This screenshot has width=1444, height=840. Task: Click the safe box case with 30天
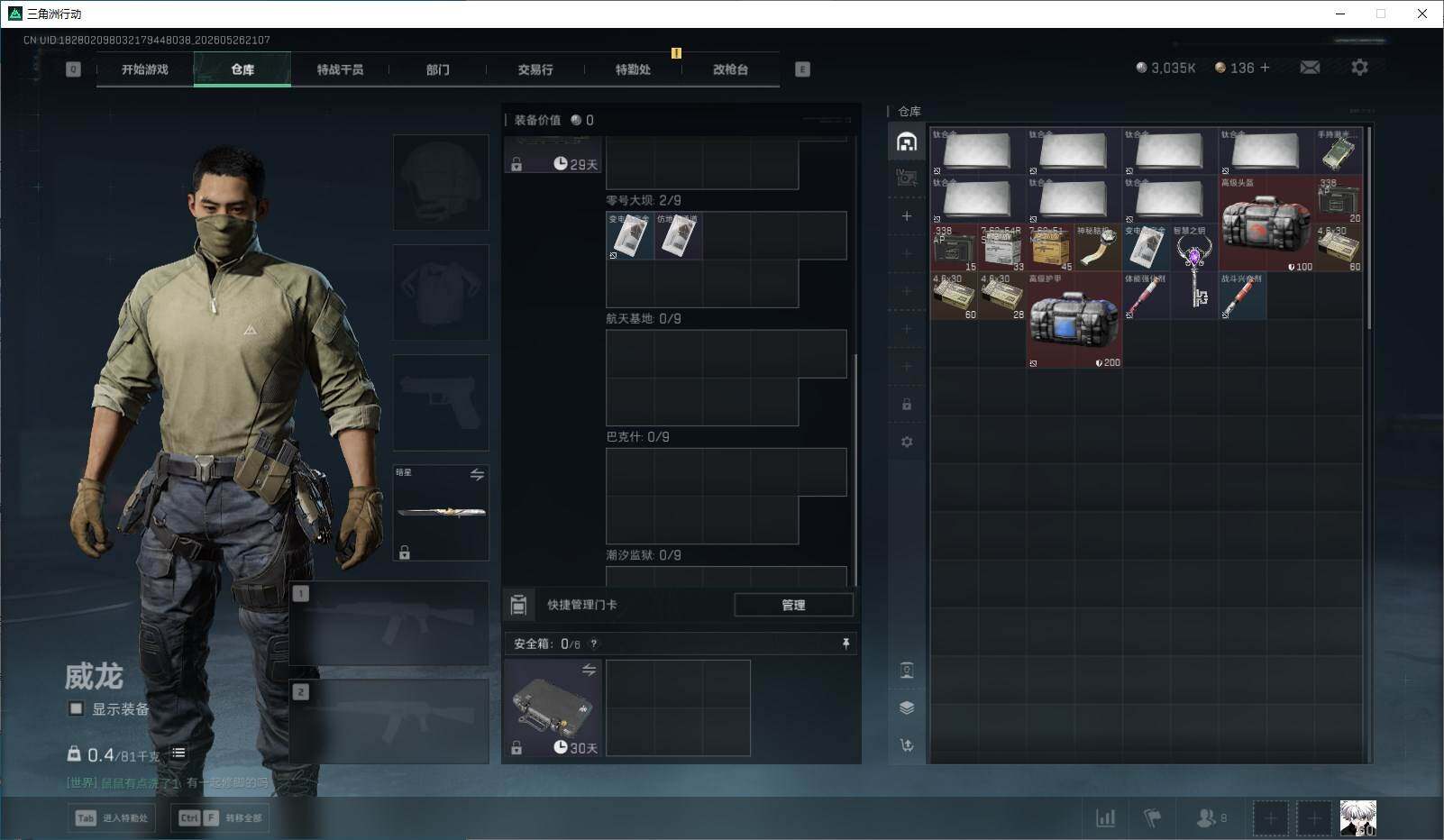(553, 708)
